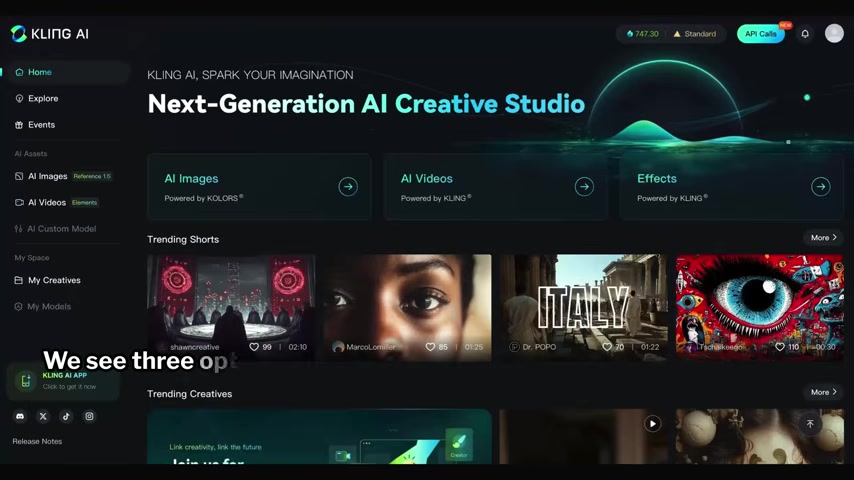854x480 pixels.
Task: Expand More for Trending Shorts
Action: click(824, 238)
